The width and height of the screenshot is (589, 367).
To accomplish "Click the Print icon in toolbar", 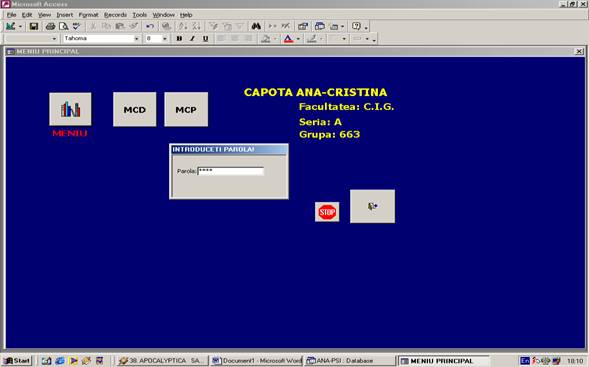I will point(50,26).
